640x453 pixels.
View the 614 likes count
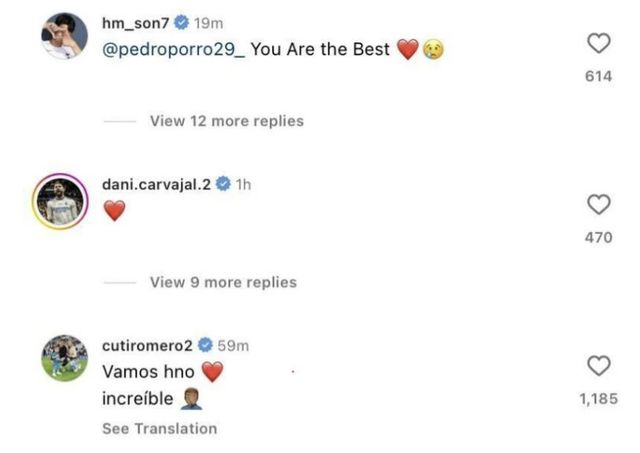point(598,76)
